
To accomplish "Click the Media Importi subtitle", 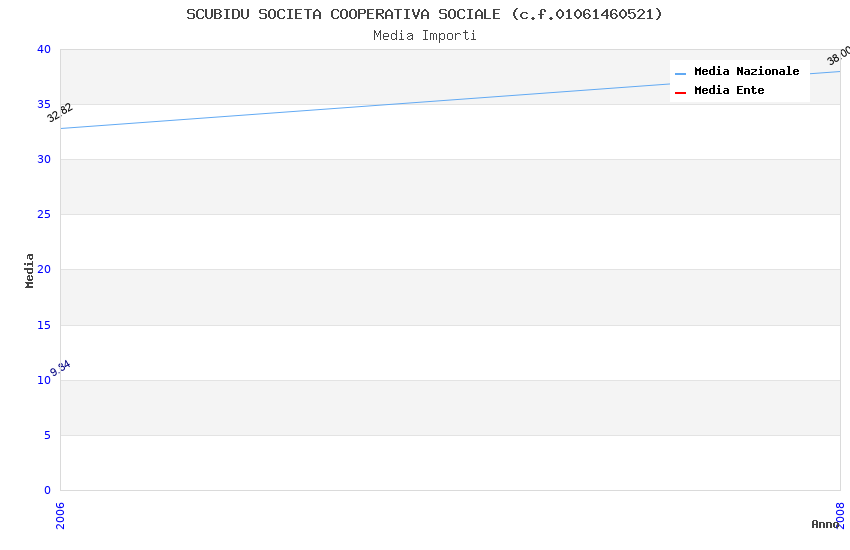I will pyautogui.click(x=424, y=35).
